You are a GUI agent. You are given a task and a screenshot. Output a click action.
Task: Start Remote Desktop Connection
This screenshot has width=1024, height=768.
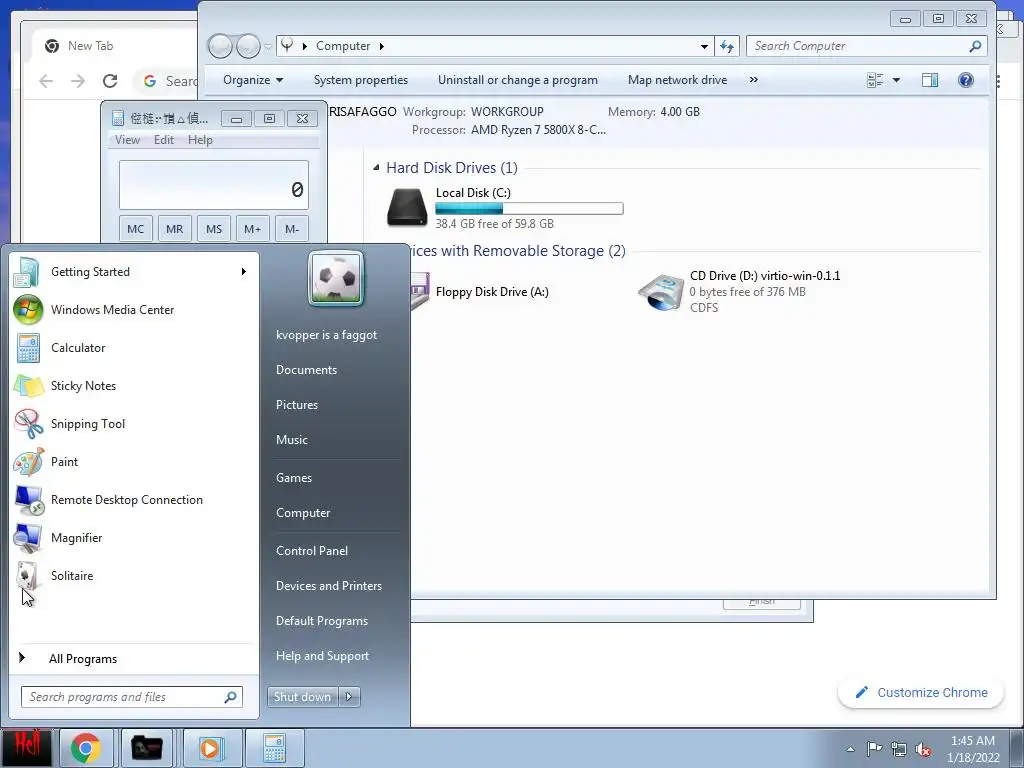[135, 500]
